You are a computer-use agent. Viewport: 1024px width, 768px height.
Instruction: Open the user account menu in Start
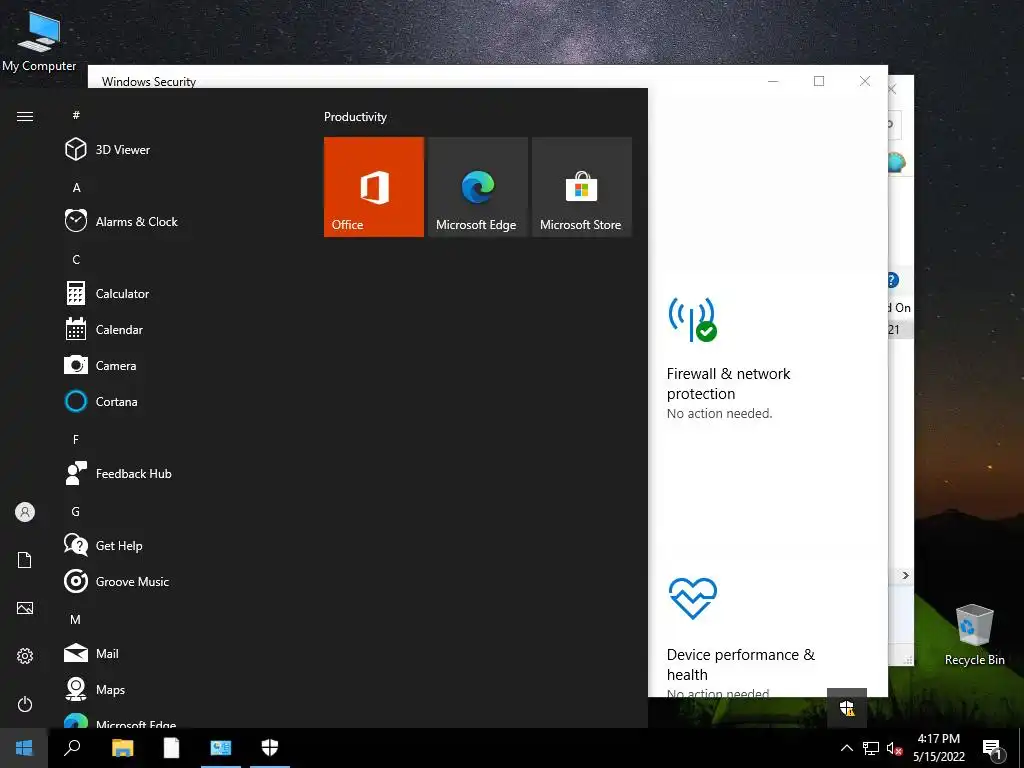point(25,512)
